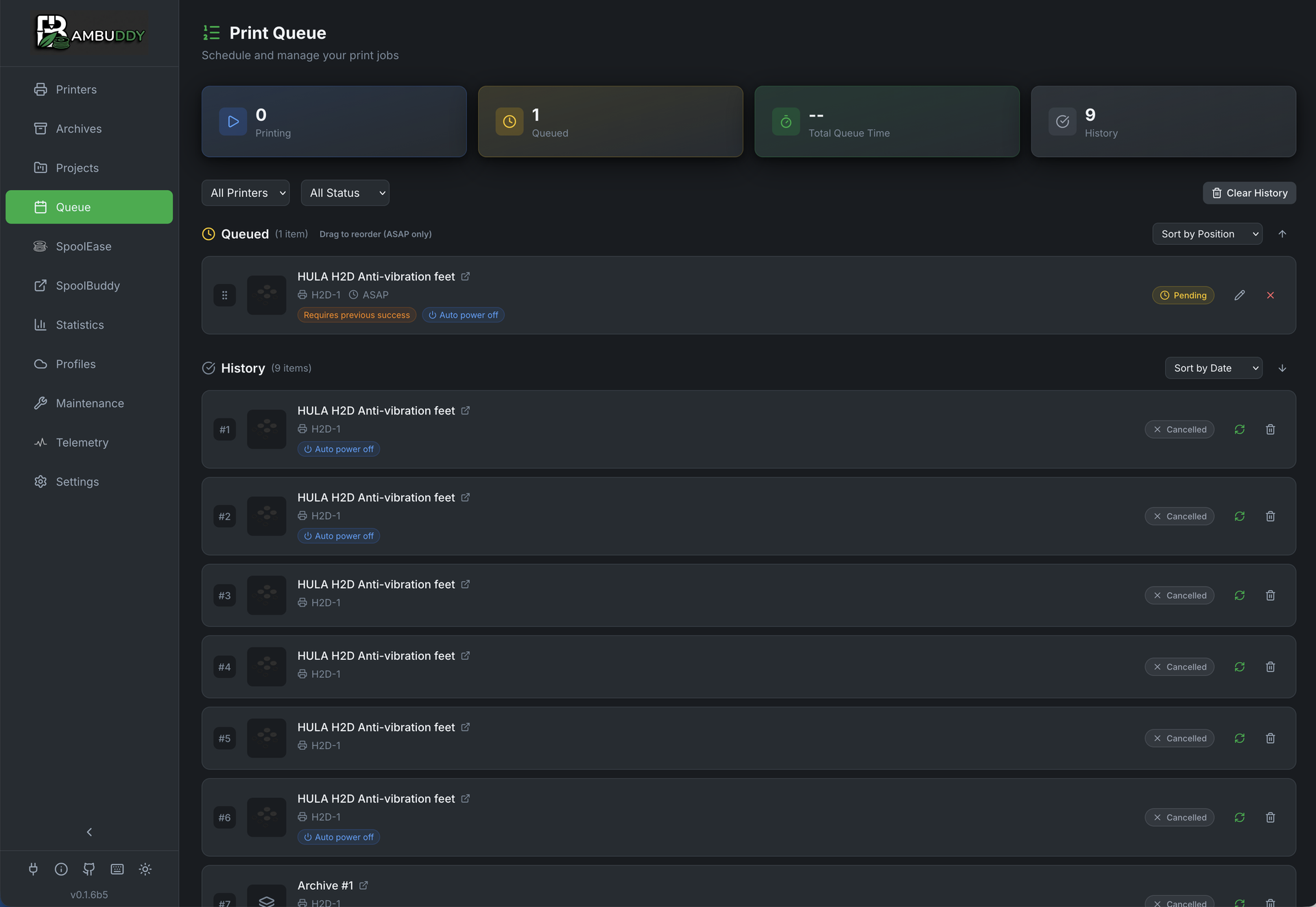The width and height of the screenshot is (1316, 907).
Task: Open the Sort by Date dropdown
Action: [x=1213, y=368]
